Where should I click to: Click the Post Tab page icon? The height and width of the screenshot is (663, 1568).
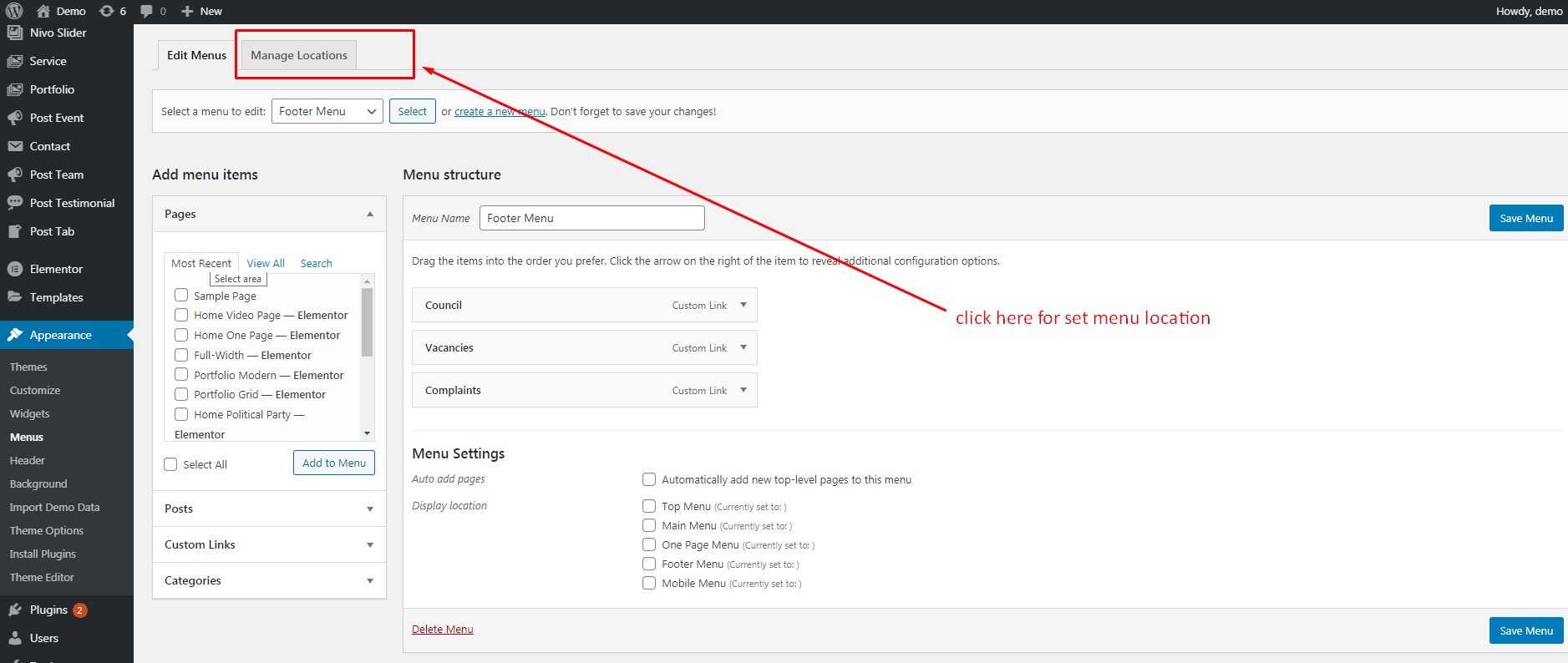pyautogui.click(x=15, y=231)
